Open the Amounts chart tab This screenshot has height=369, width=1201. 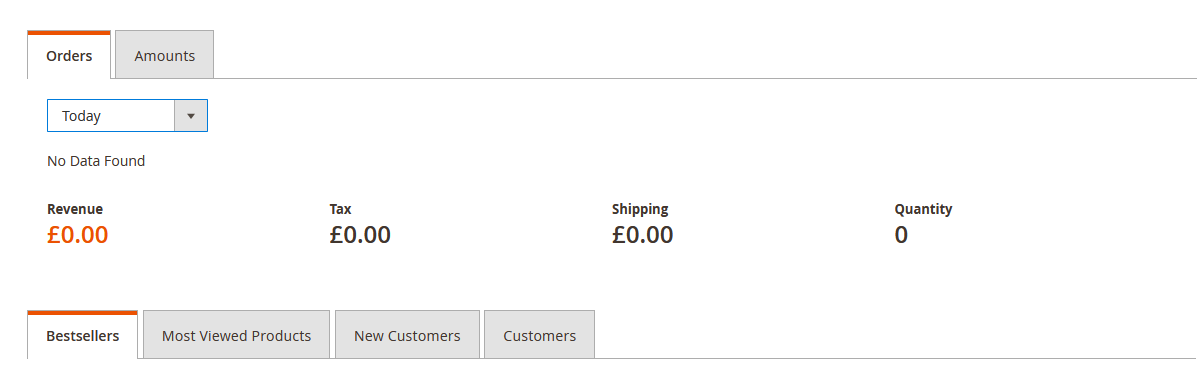pyautogui.click(x=164, y=55)
